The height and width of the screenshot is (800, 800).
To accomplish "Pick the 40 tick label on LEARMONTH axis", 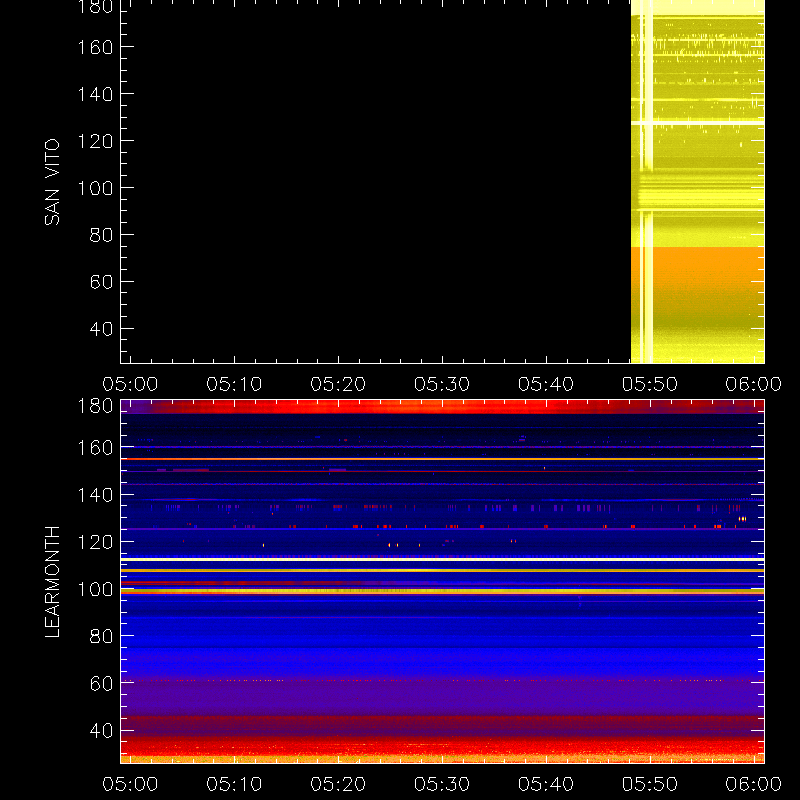I will click(x=101, y=731).
